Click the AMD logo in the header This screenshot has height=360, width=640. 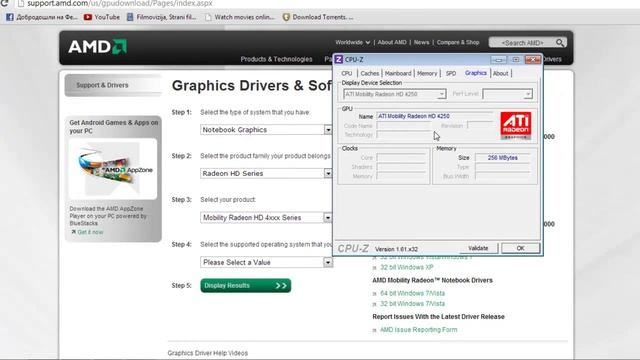click(x=97, y=47)
